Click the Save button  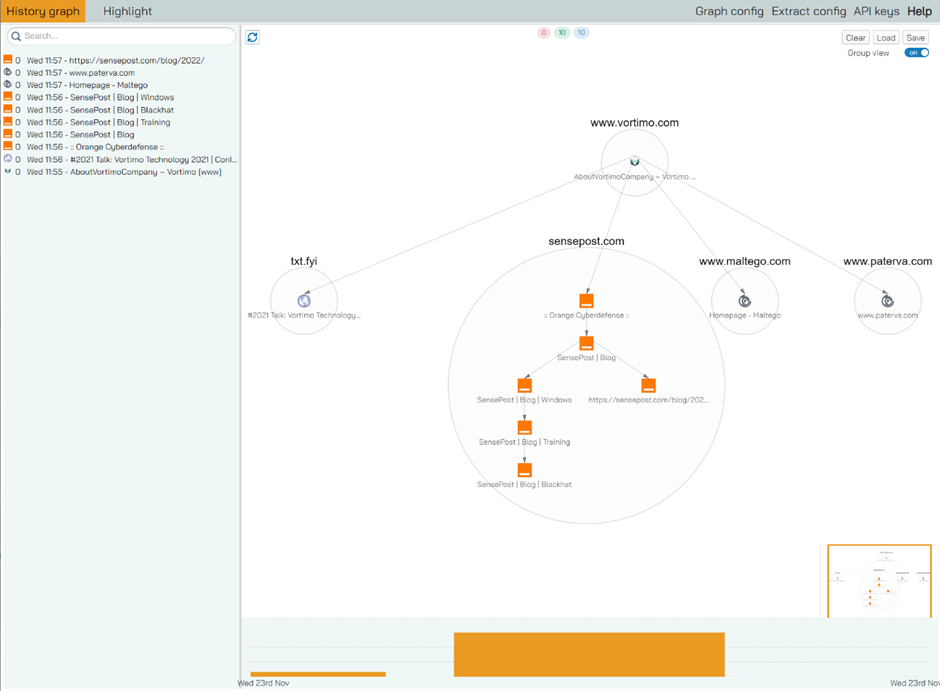915,38
